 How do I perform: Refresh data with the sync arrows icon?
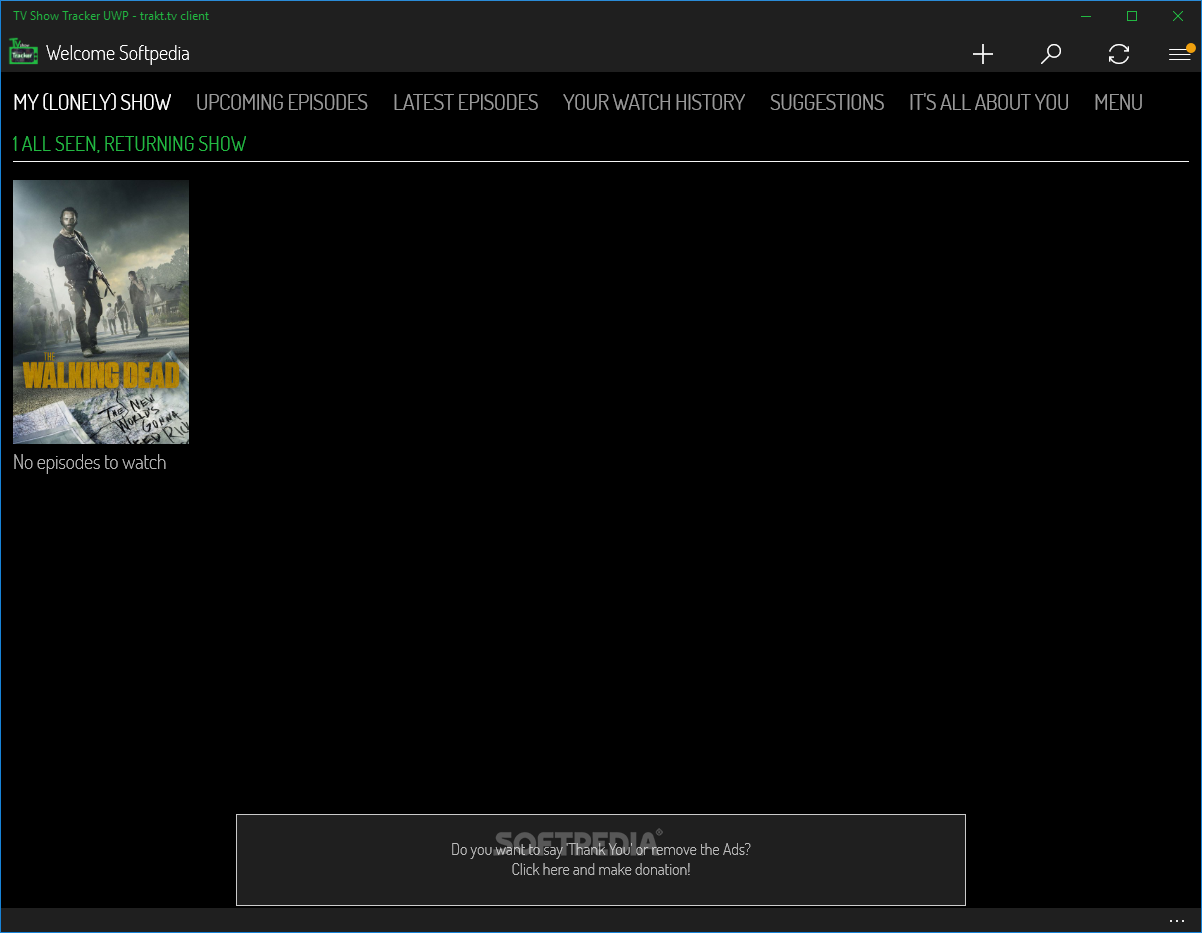pyautogui.click(x=1119, y=54)
